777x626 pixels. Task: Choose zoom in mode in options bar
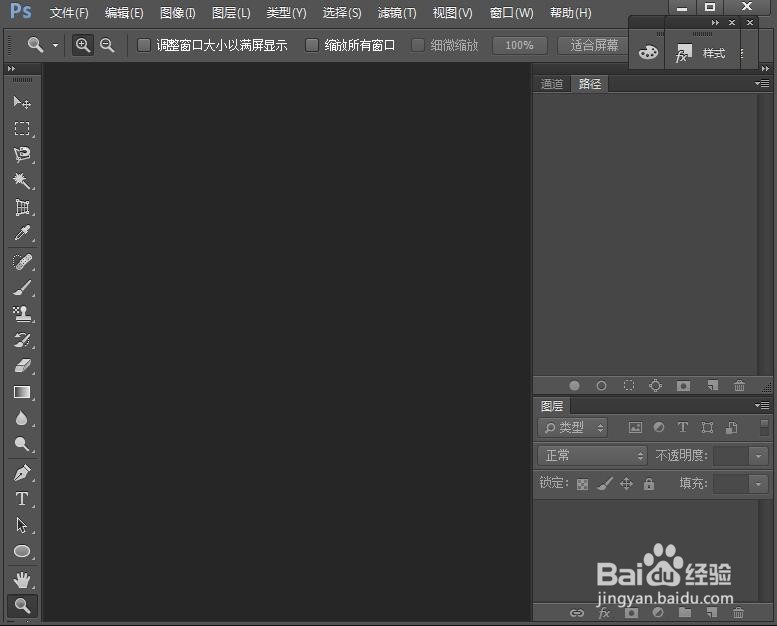tap(83, 45)
